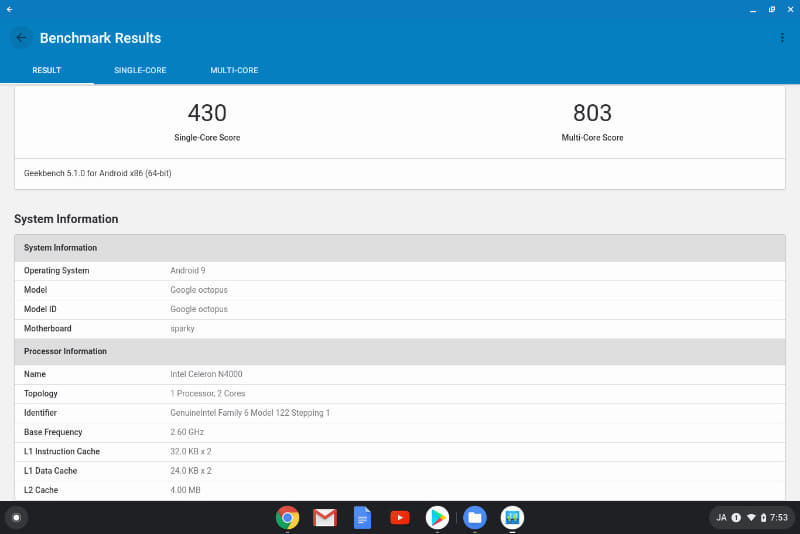This screenshot has height=534, width=800.
Task: Open Gmail from the shelf
Action: point(325,518)
